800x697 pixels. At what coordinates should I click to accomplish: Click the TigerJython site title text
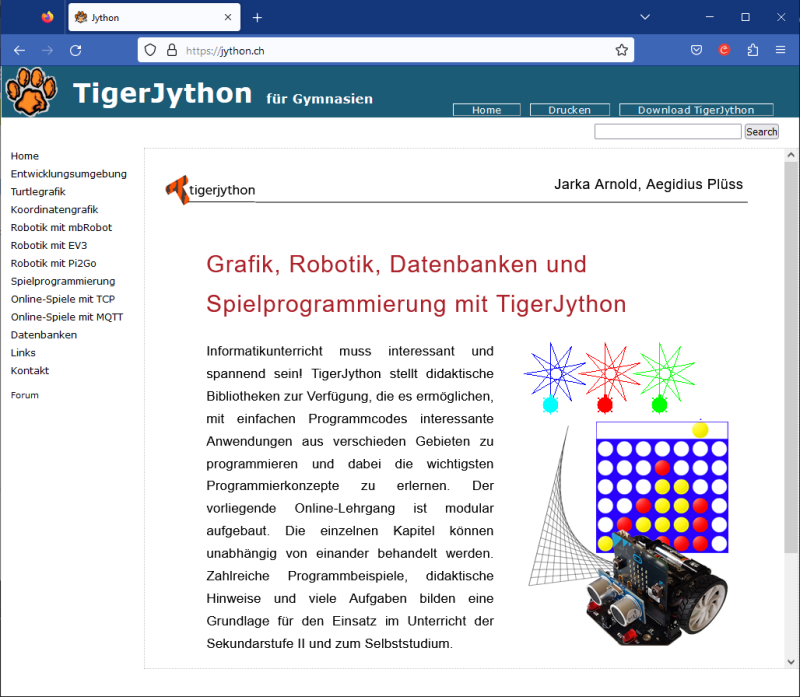[x=162, y=93]
